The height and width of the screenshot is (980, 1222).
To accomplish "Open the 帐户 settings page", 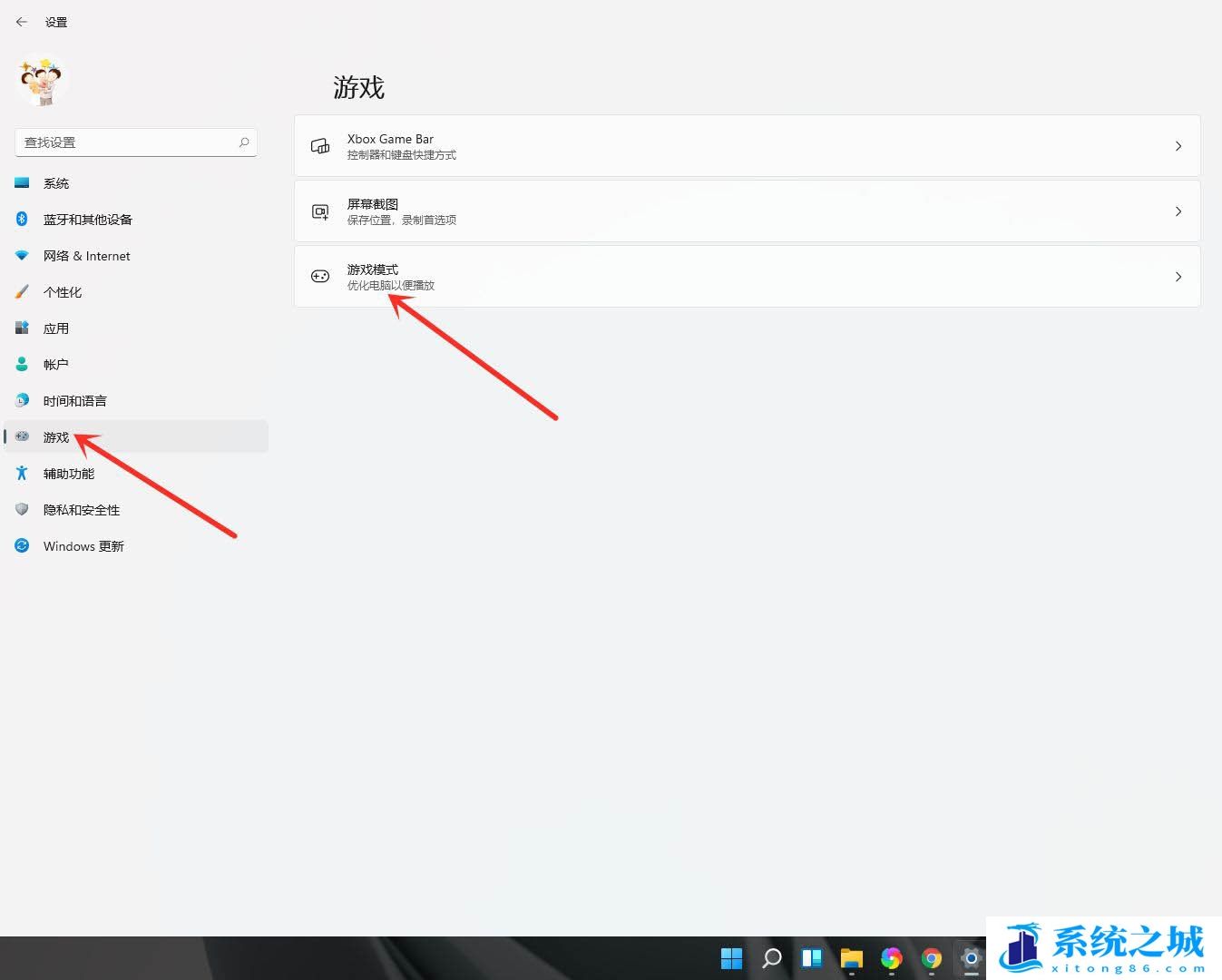I will pyautogui.click(x=55, y=364).
